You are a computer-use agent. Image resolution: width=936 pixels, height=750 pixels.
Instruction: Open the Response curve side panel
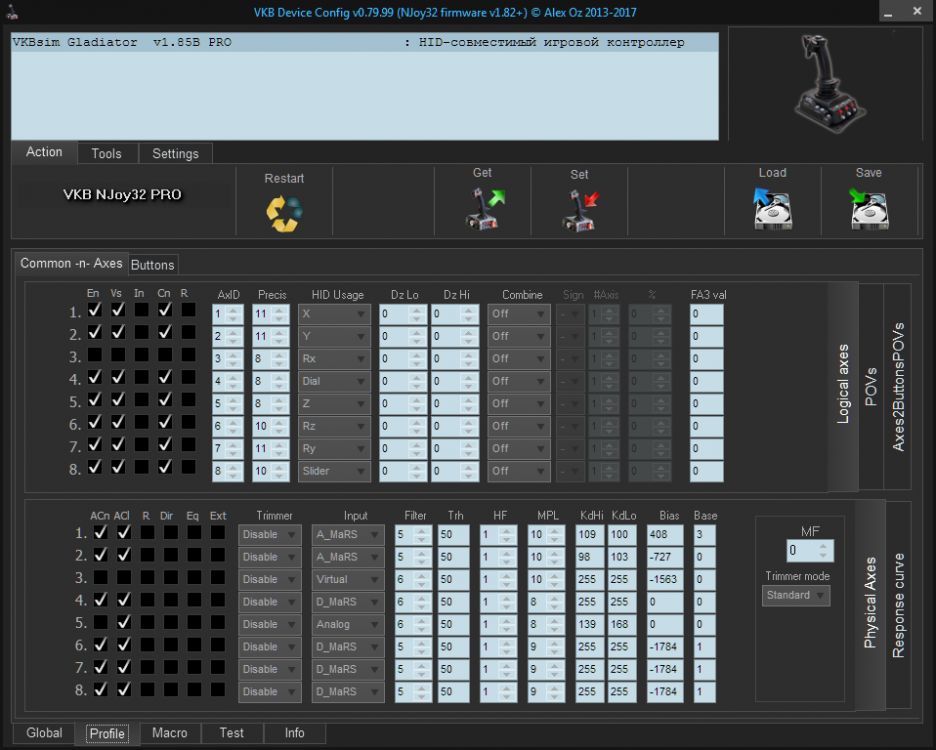click(898, 605)
